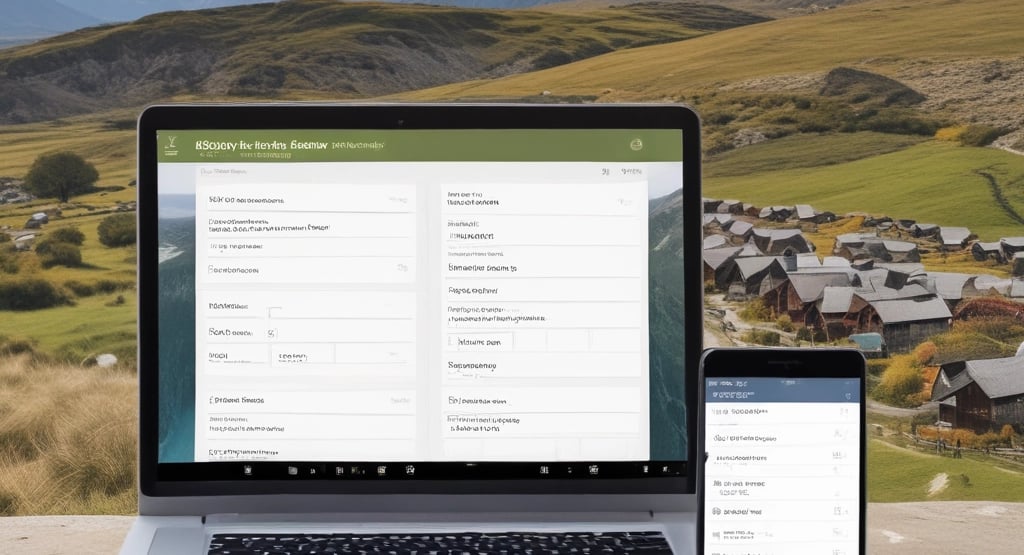Image resolution: width=1024 pixels, height=555 pixels.
Task: Click the outlined input box in the right form column
Action: (480, 341)
